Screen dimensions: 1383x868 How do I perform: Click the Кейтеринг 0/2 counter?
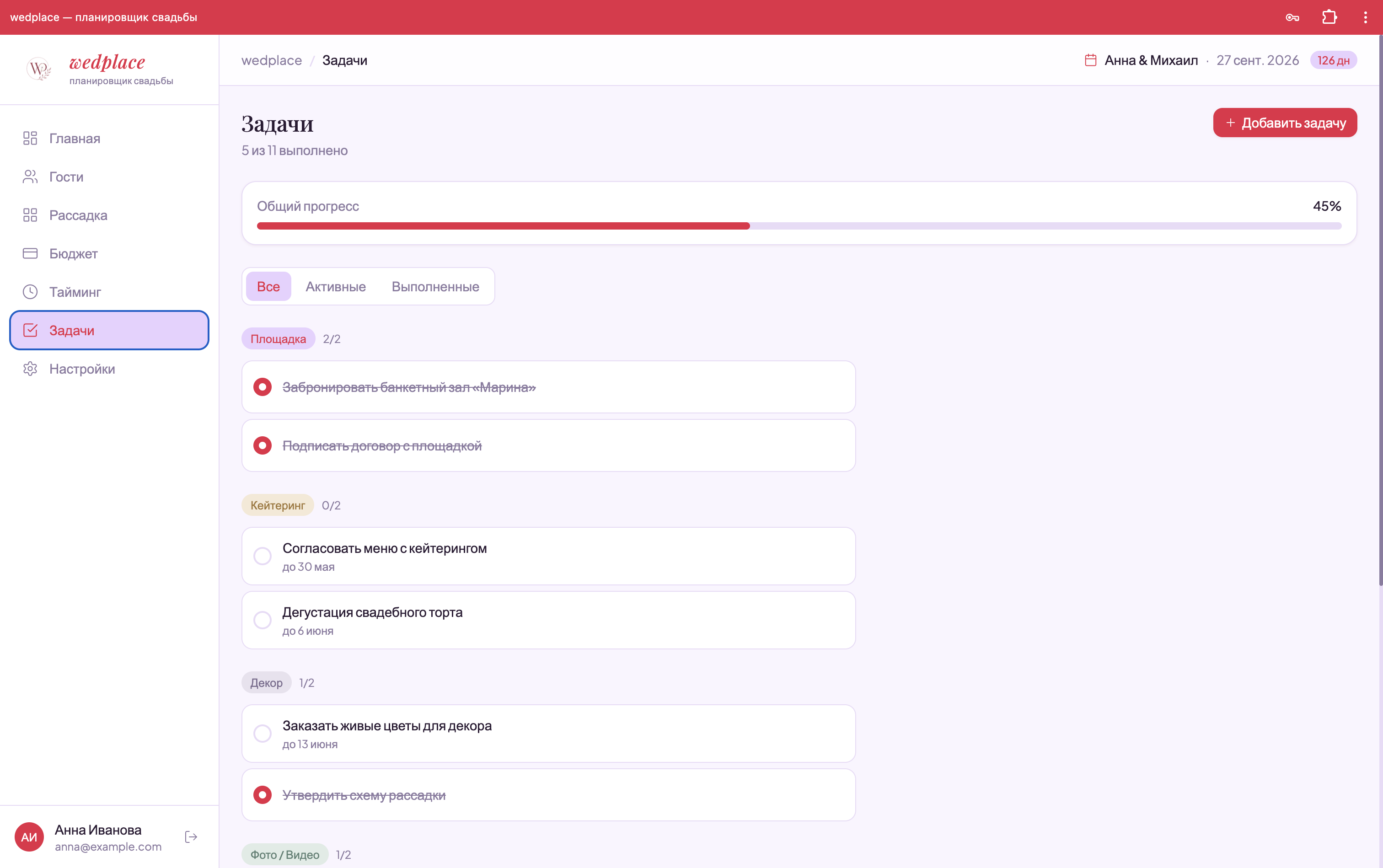coord(331,505)
